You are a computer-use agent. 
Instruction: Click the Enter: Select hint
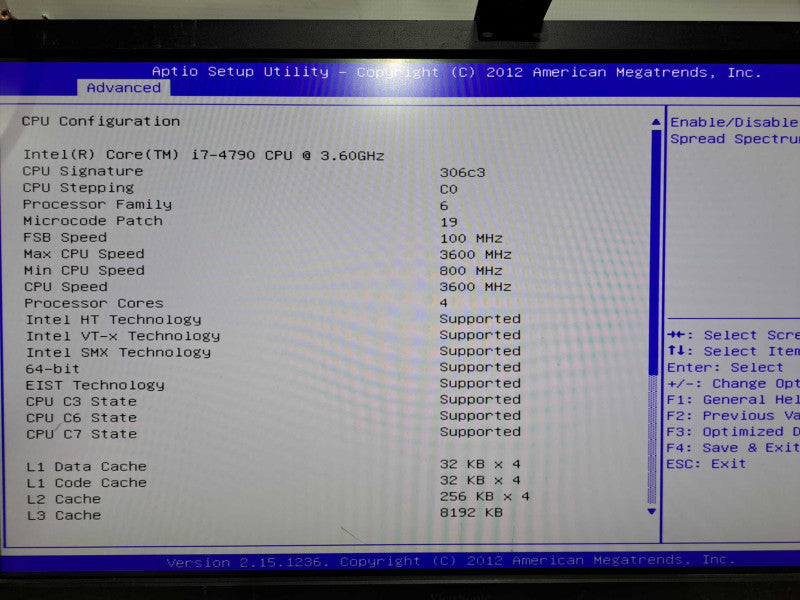[x=725, y=367]
